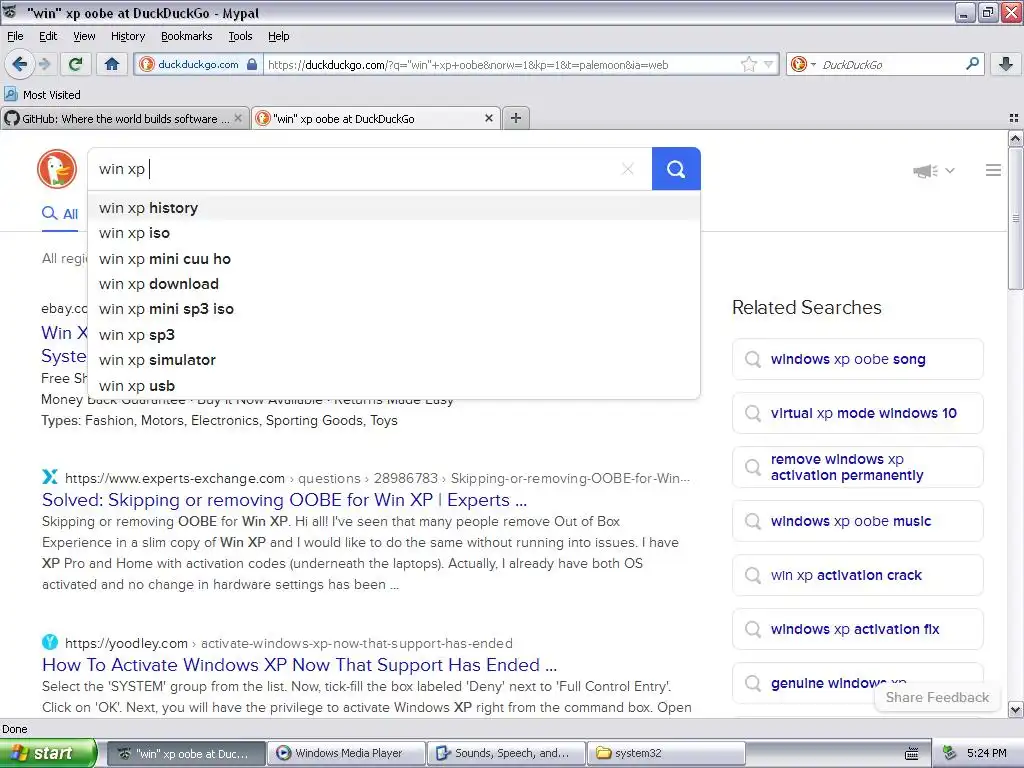Click the Share Feedback button

[937, 697]
